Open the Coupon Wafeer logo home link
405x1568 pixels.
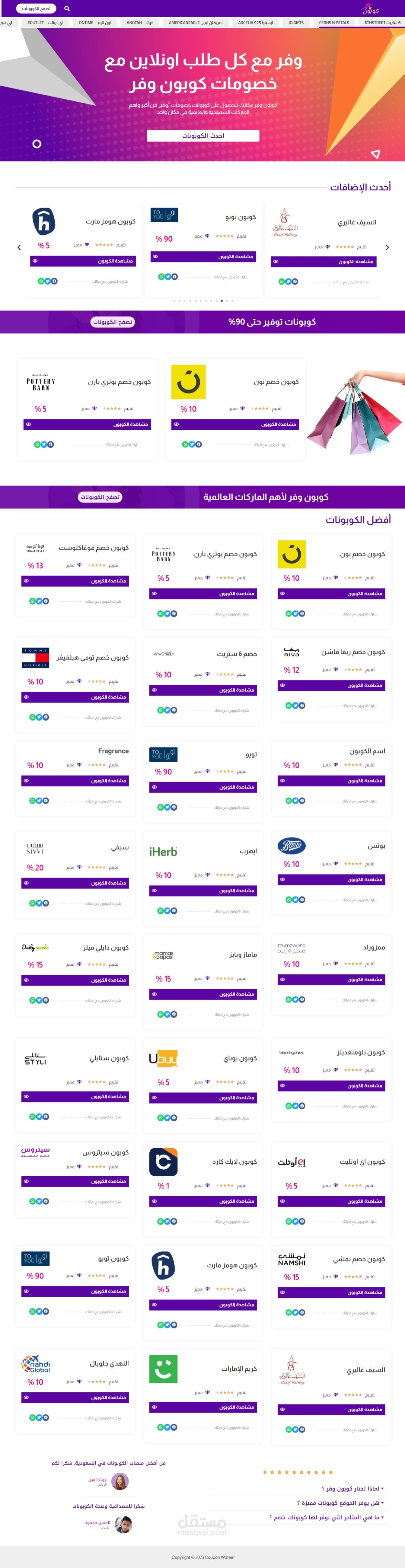[x=371, y=9]
